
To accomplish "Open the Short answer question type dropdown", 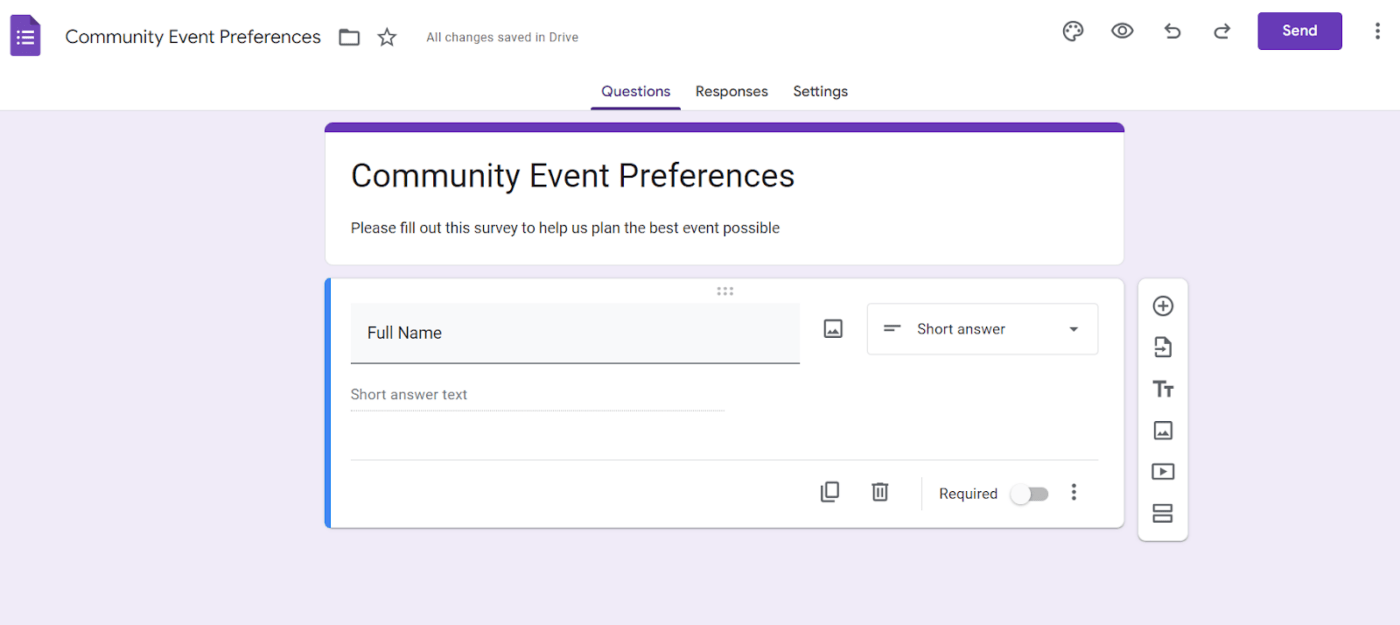I will pos(982,329).
